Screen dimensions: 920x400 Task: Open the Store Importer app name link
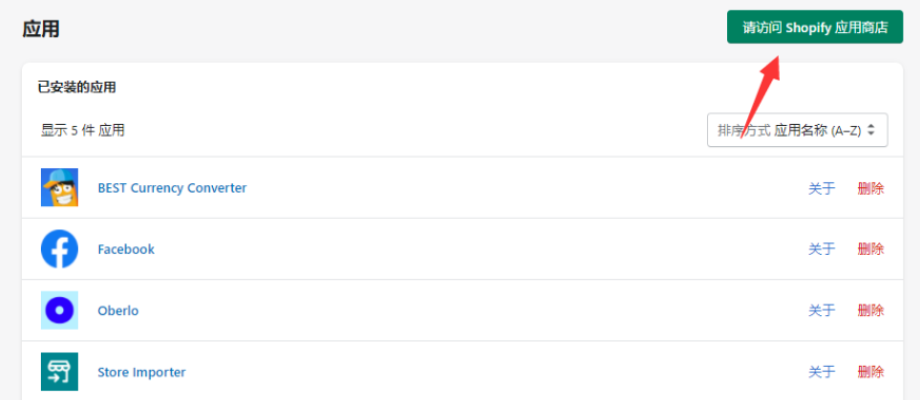tap(141, 372)
